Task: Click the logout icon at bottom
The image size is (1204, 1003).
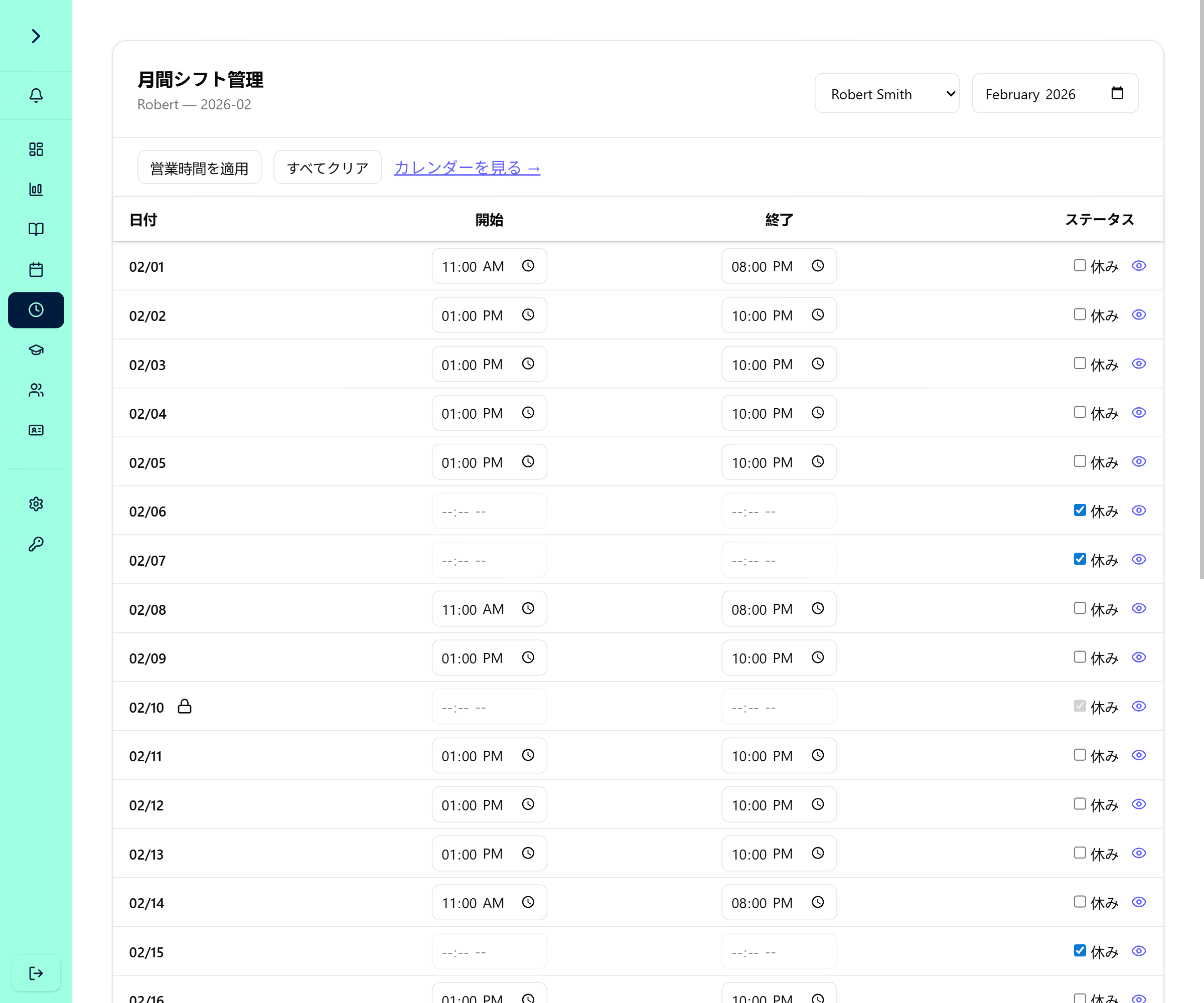Action: 36,972
